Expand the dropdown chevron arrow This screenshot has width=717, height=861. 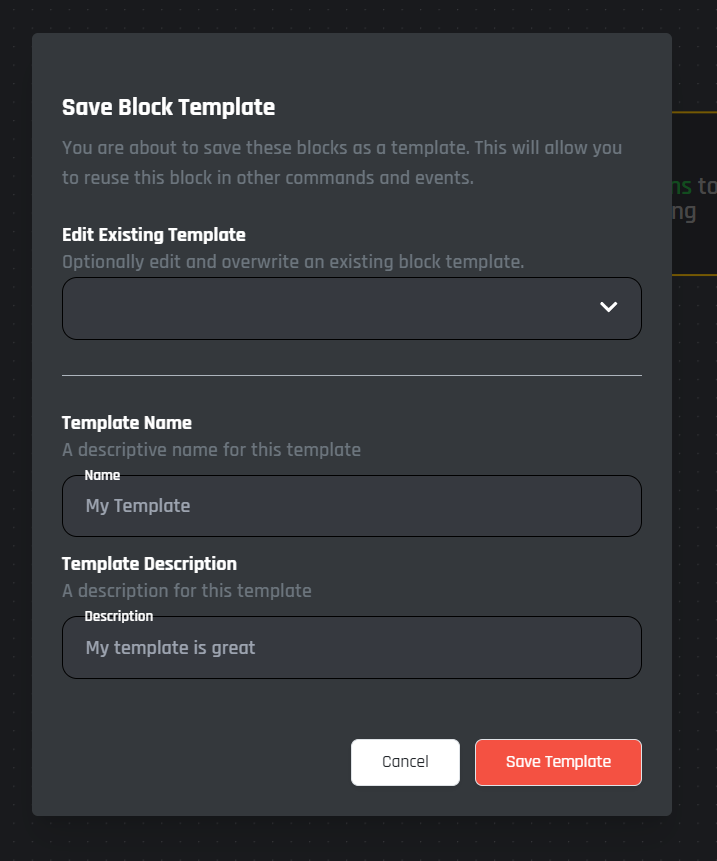coord(608,307)
